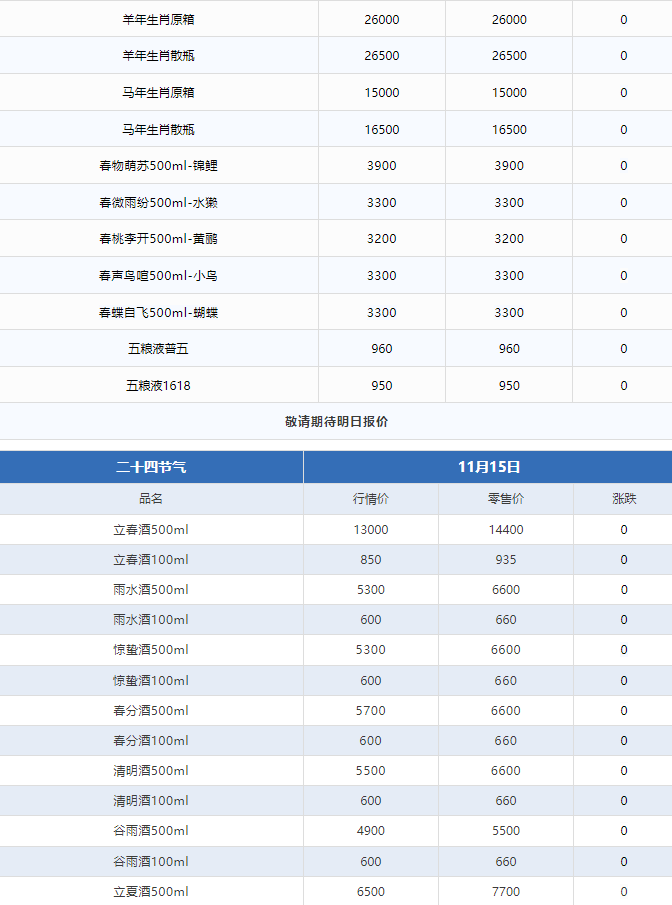Click the 7700 retail price for 立夏酒500ml
The width and height of the screenshot is (672, 905).
click(x=506, y=891)
